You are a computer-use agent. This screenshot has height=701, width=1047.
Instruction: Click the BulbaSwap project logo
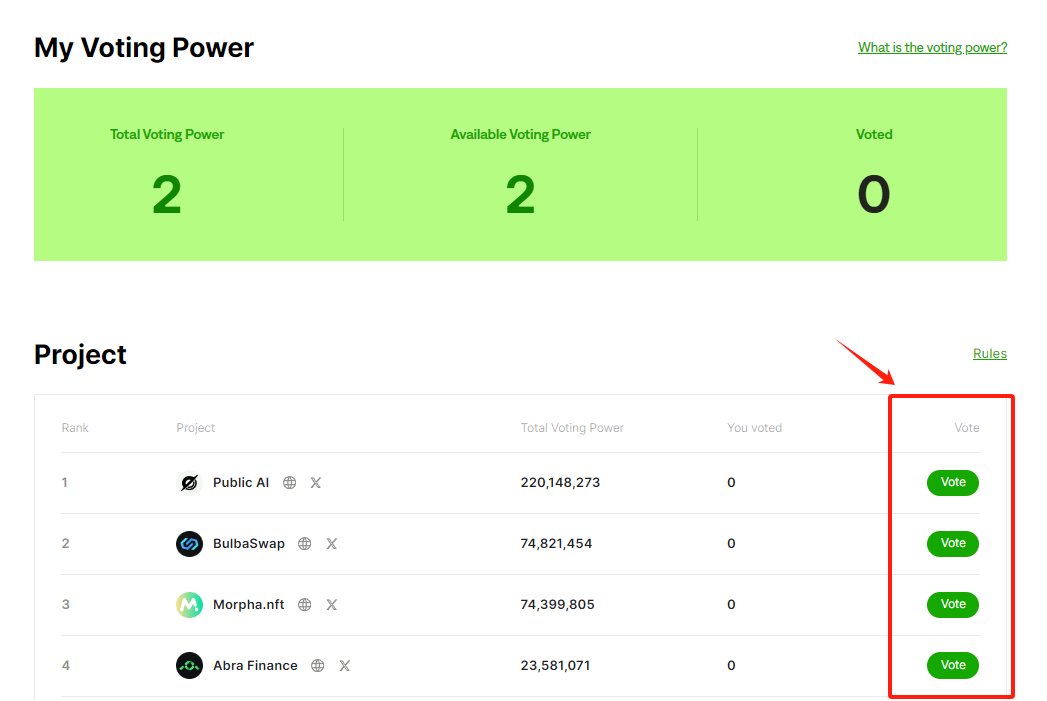click(x=190, y=543)
